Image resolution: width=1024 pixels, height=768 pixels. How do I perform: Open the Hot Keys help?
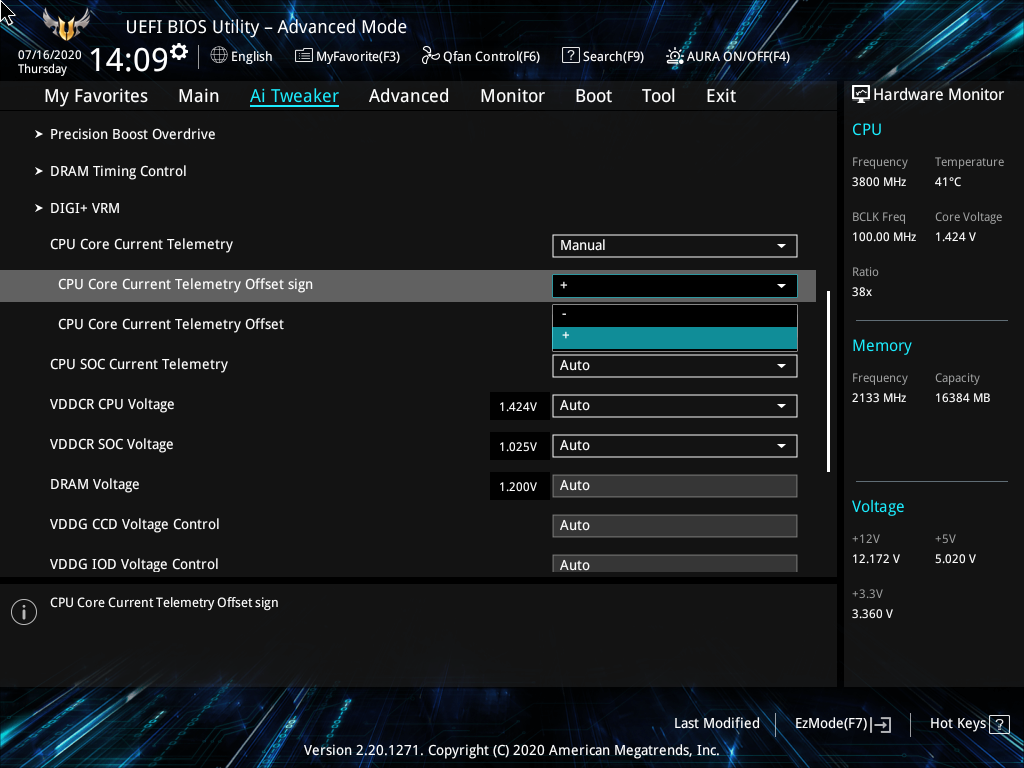coord(958,724)
